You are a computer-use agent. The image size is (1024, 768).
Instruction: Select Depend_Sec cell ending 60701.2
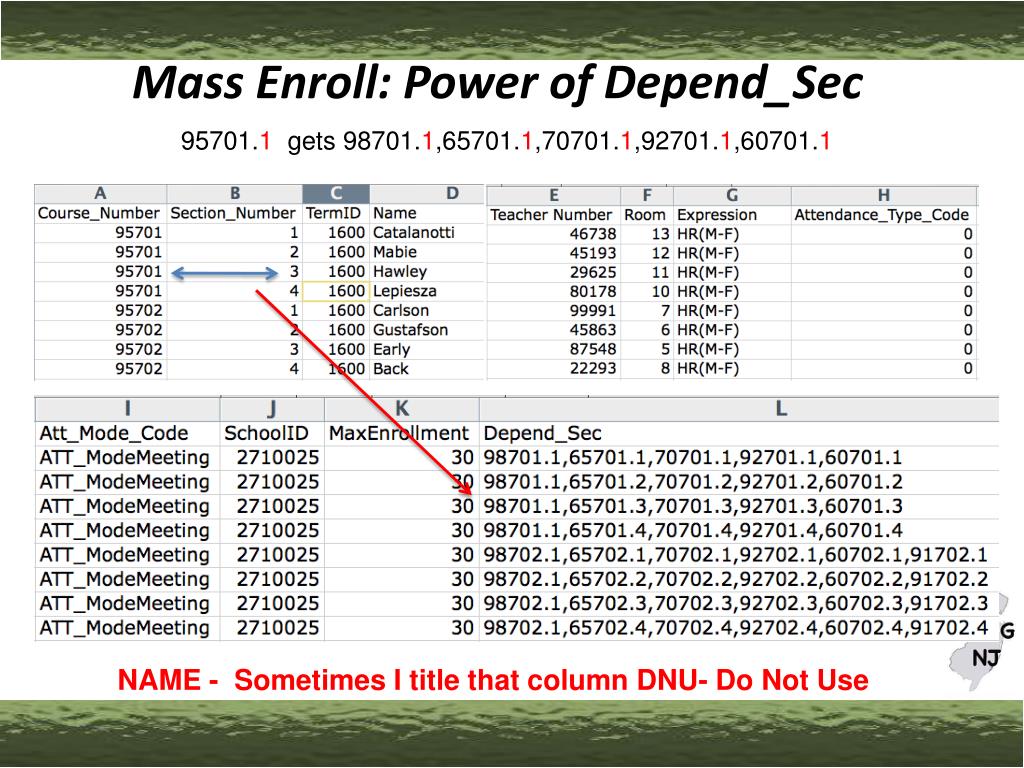tap(739, 482)
